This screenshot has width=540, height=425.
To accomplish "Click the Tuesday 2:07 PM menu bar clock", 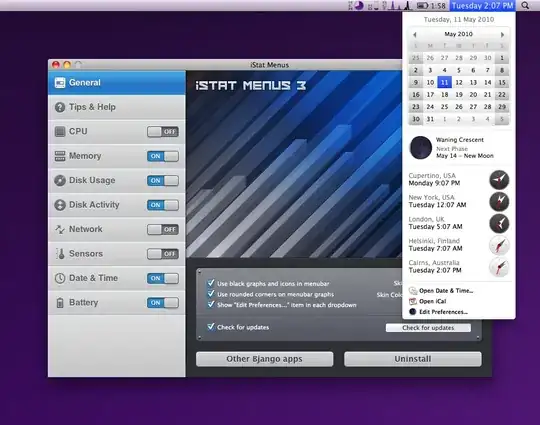I will 482,6.
